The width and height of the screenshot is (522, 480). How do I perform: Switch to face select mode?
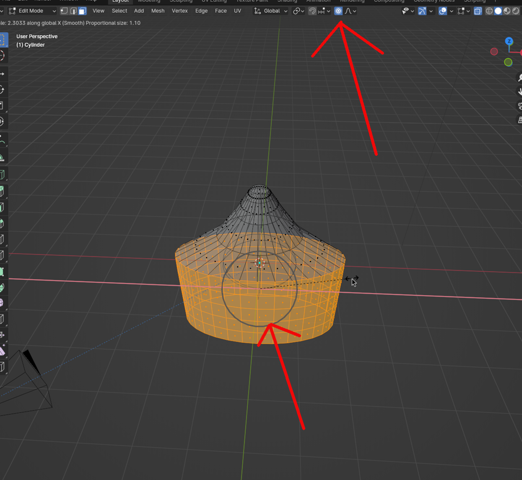coord(82,11)
